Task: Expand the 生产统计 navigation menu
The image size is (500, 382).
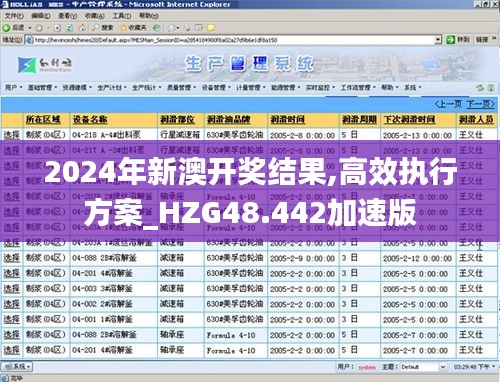Action: click(146, 88)
